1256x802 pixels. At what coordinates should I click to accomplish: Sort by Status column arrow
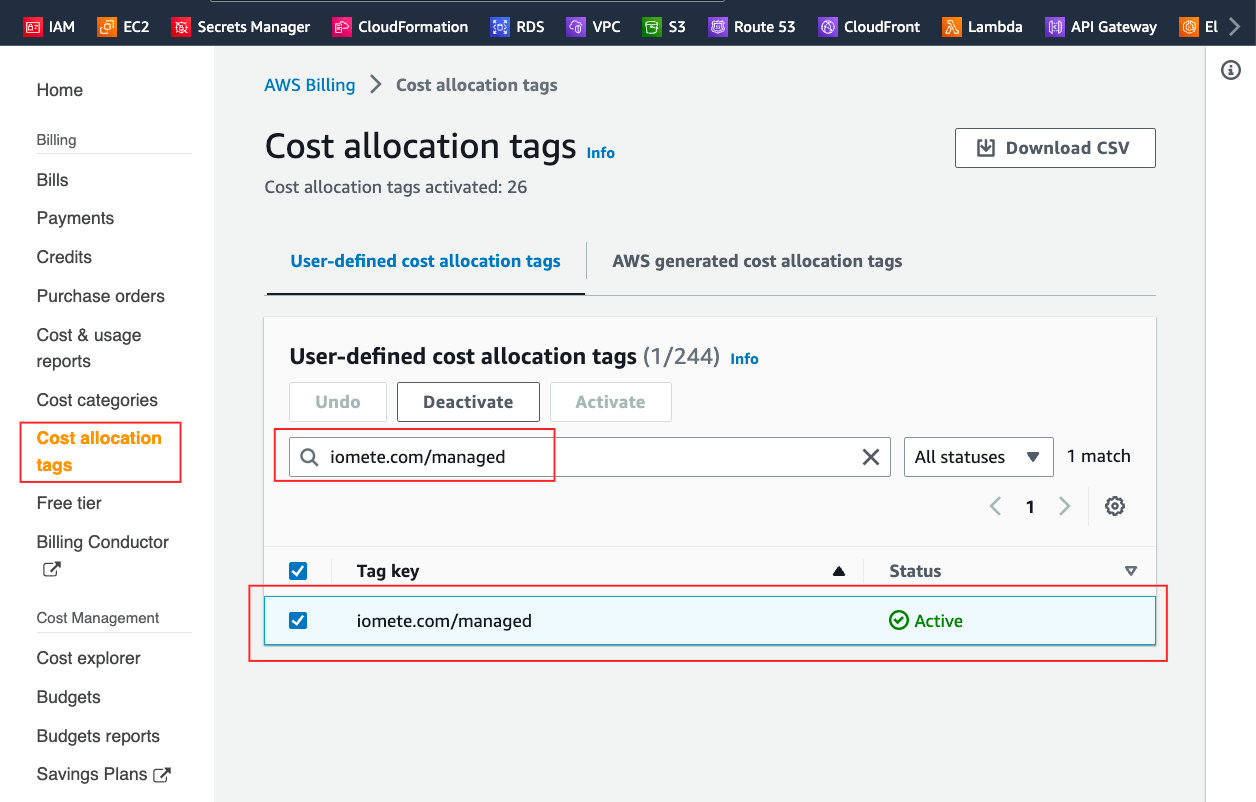[1131, 571]
